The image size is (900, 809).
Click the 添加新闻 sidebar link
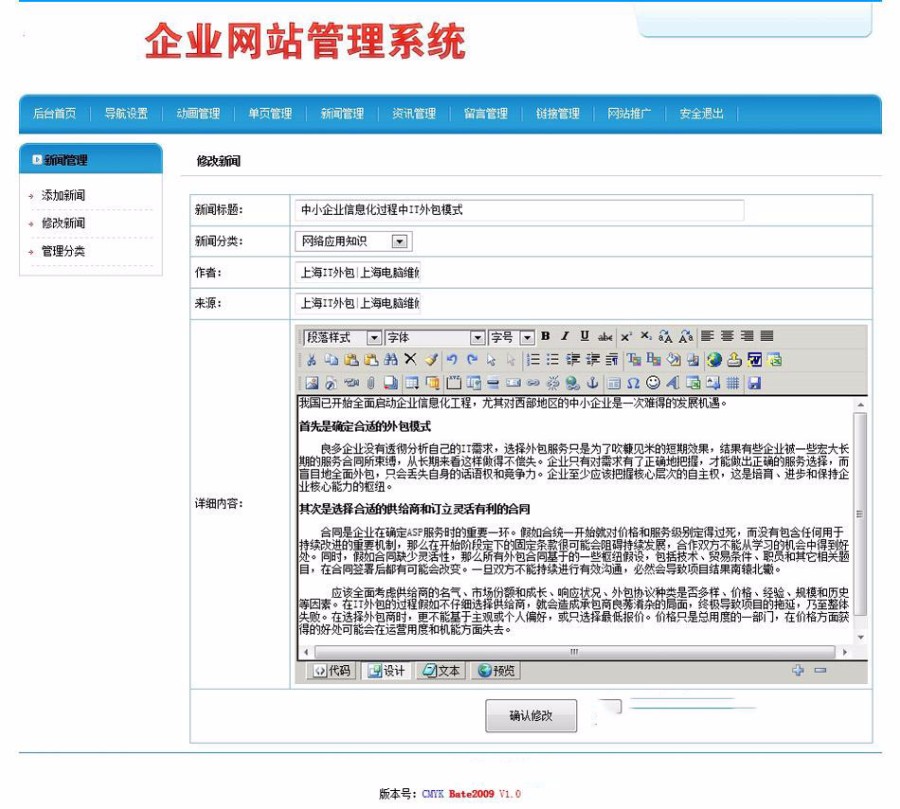coord(63,195)
